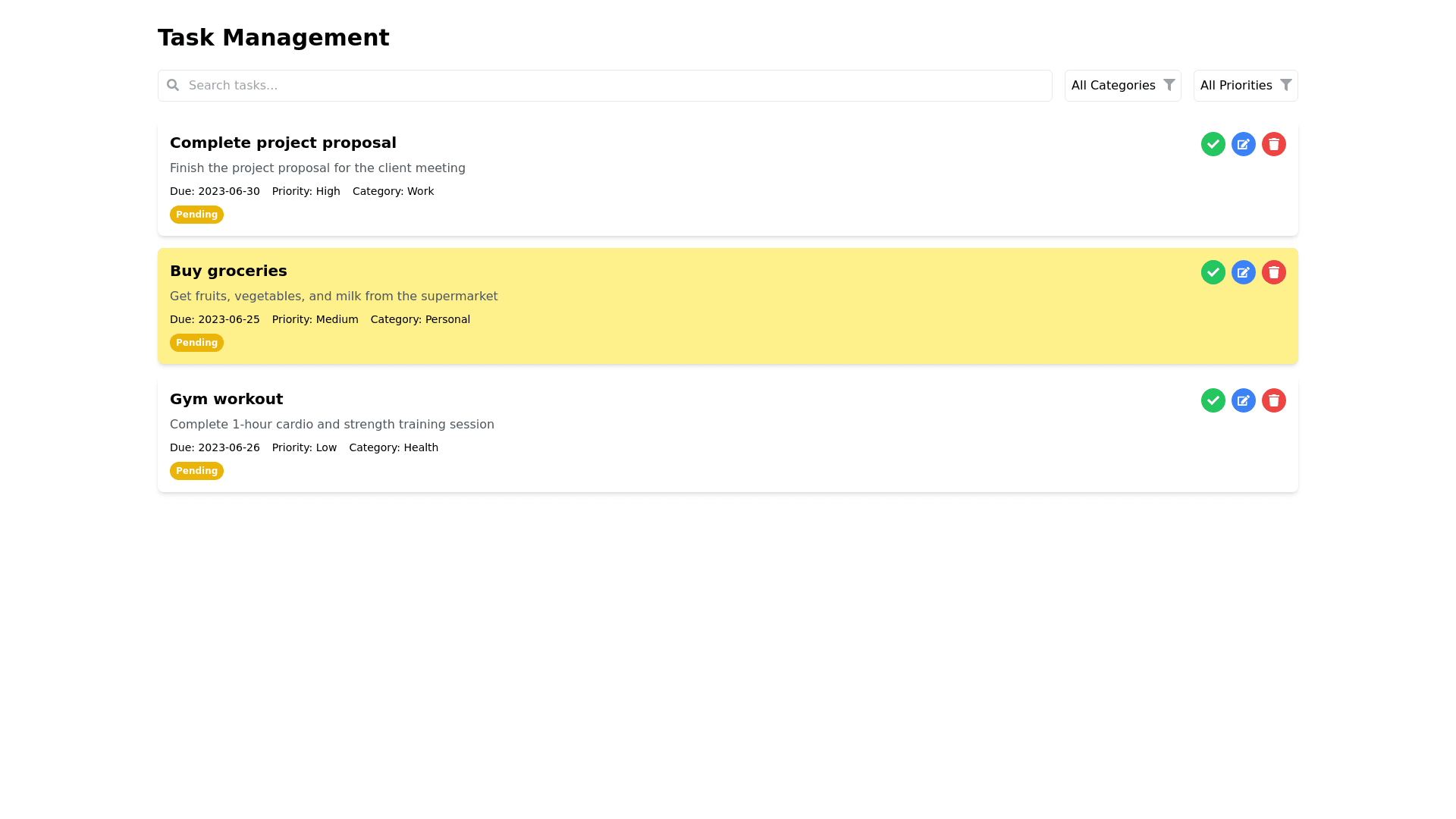Mark Buy groceries task complete

(x=1213, y=272)
